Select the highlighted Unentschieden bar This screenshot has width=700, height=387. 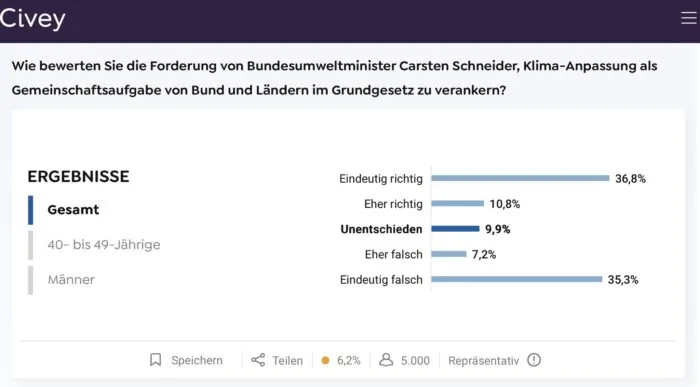pos(455,229)
